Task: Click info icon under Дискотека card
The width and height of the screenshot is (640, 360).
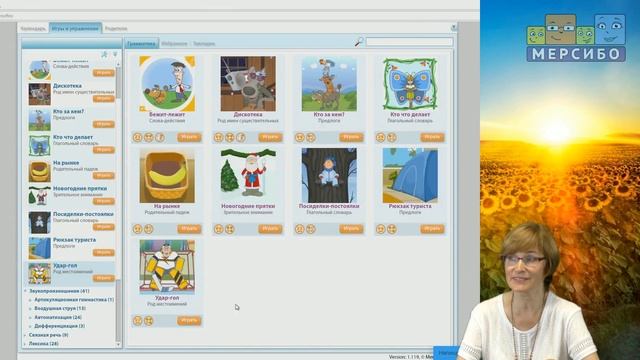Action: [x=241, y=137]
